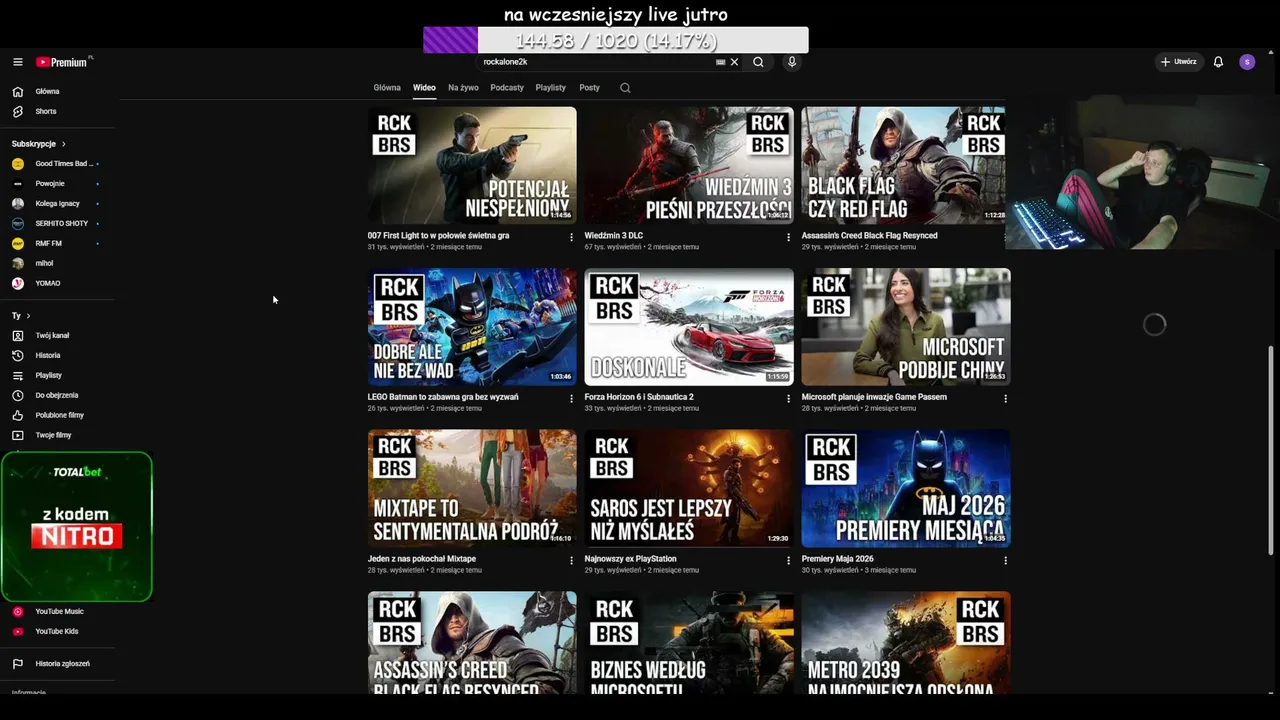The width and height of the screenshot is (1280, 720).
Task: Open title 'Assassin's Creed Black Flag Resynced'
Action: point(869,236)
